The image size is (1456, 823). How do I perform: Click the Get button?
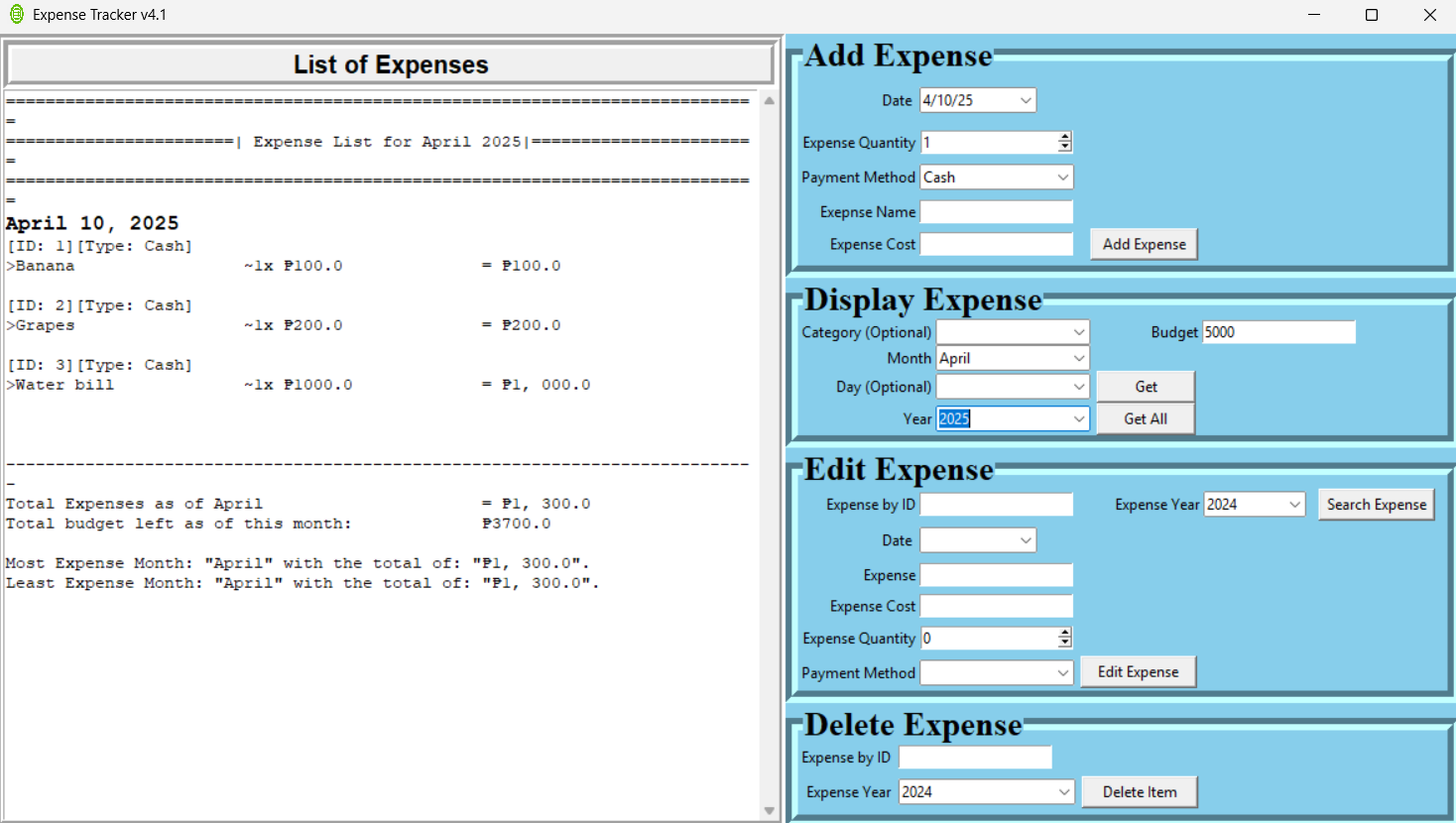click(1146, 387)
